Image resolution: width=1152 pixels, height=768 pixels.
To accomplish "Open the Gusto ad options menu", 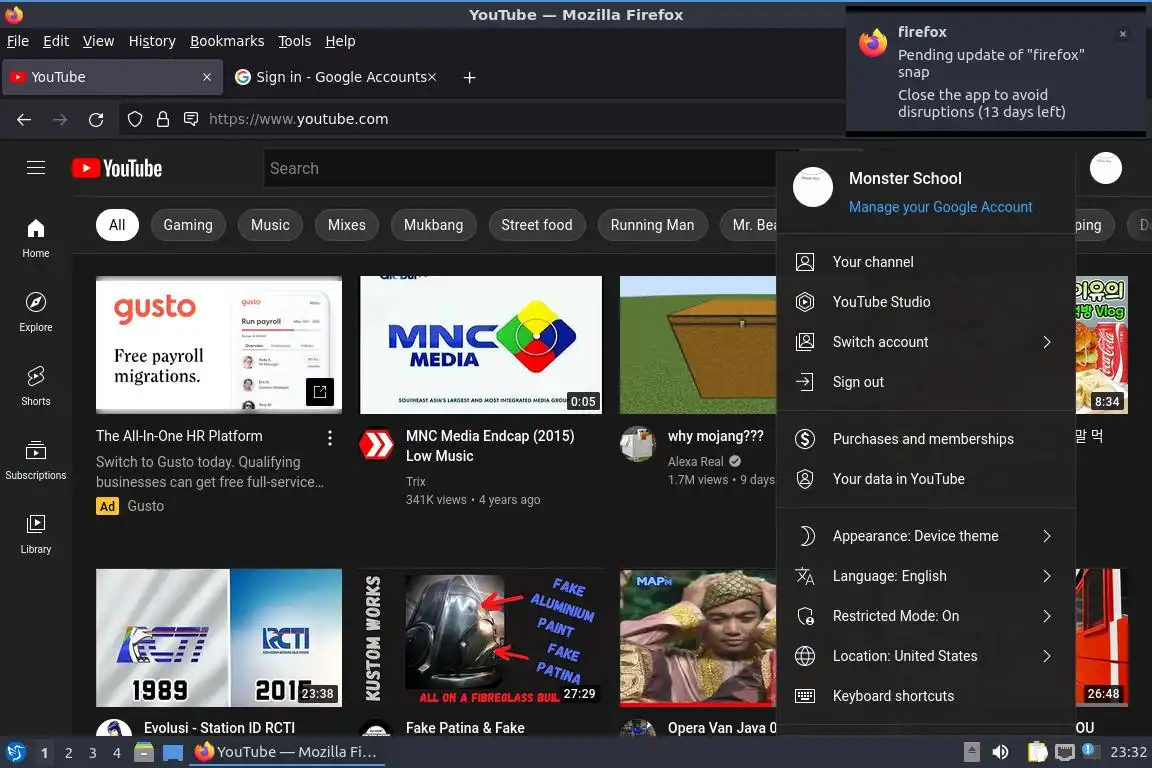I will [330, 438].
